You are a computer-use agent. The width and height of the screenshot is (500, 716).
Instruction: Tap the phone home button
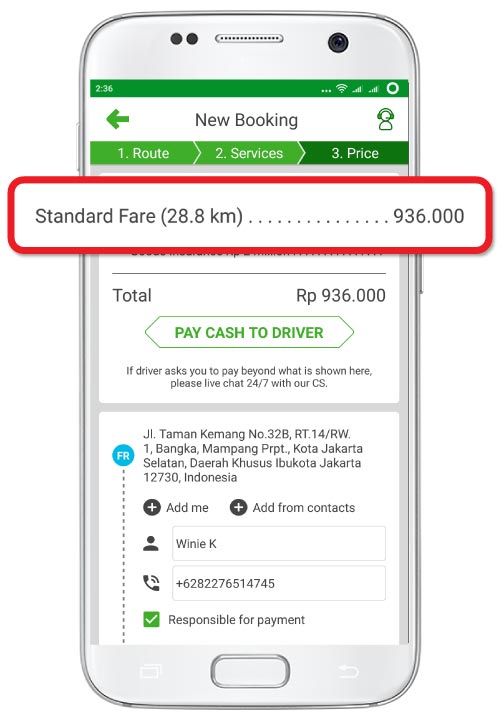click(250, 671)
